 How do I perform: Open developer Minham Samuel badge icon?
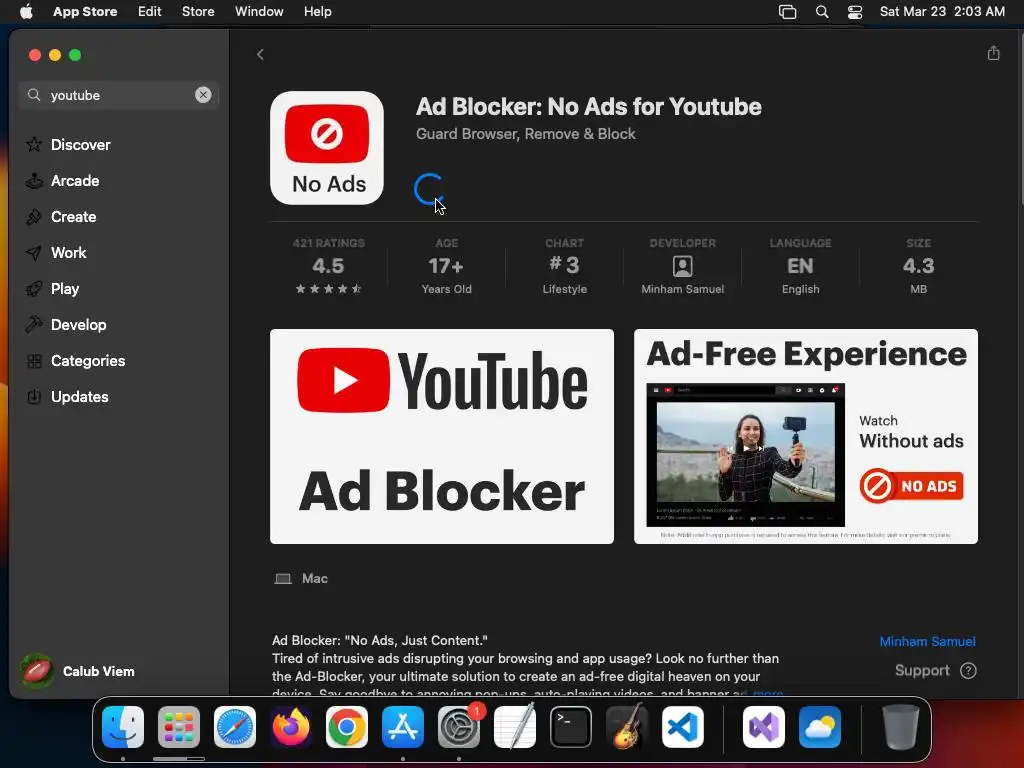coord(682,266)
